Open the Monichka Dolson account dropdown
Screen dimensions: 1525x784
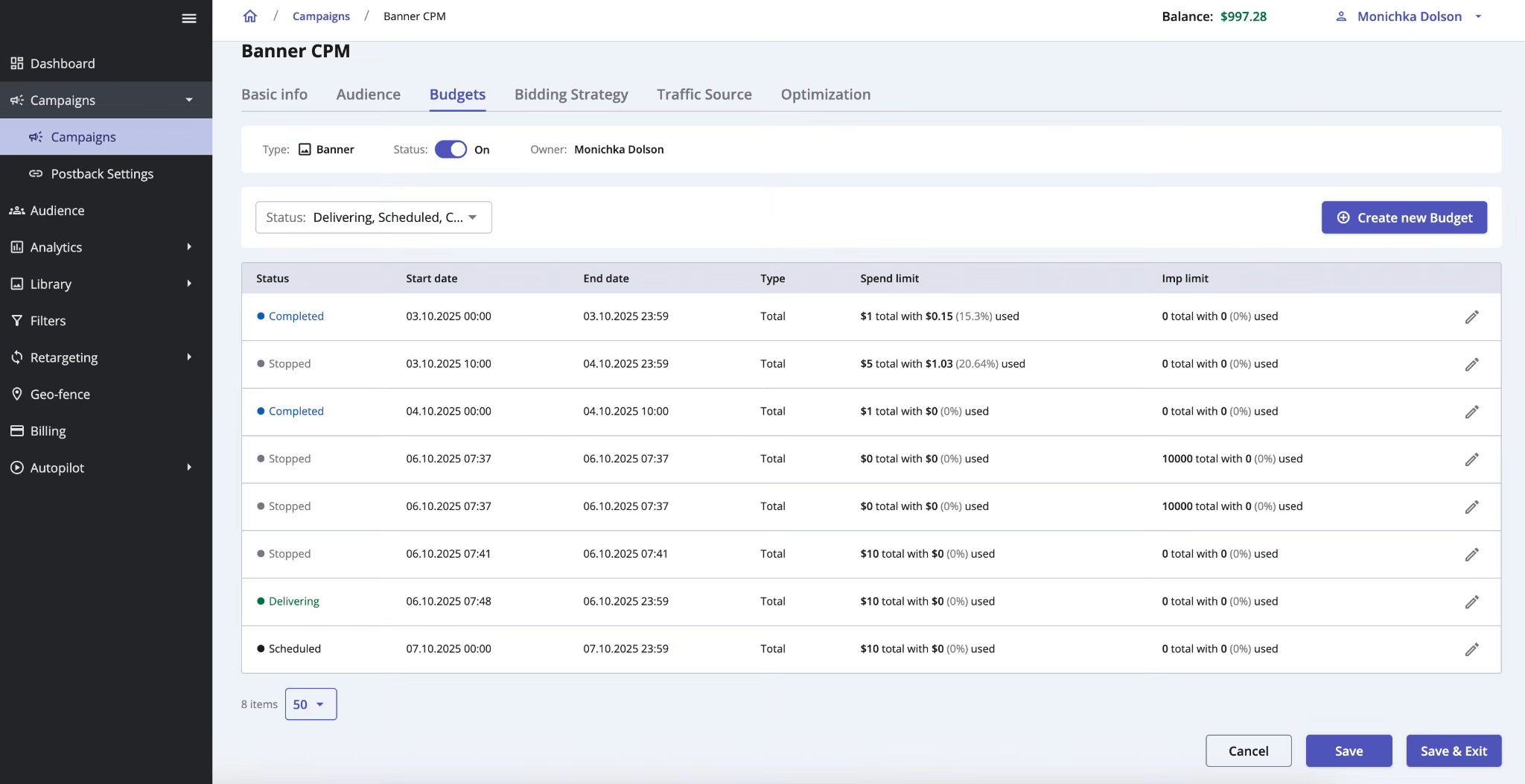(1409, 16)
